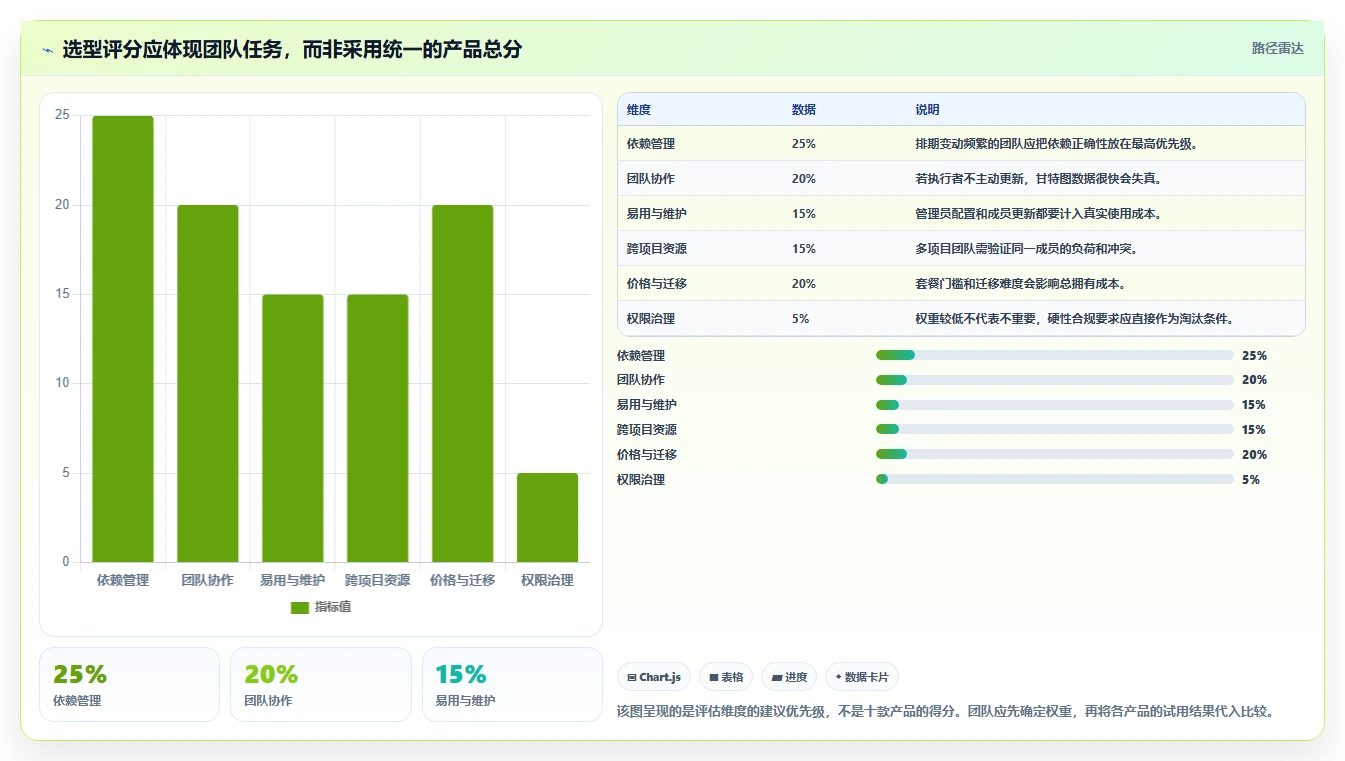Select the 进度 tag chip
The height and width of the screenshot is (761, 1345).
point(789,677)
